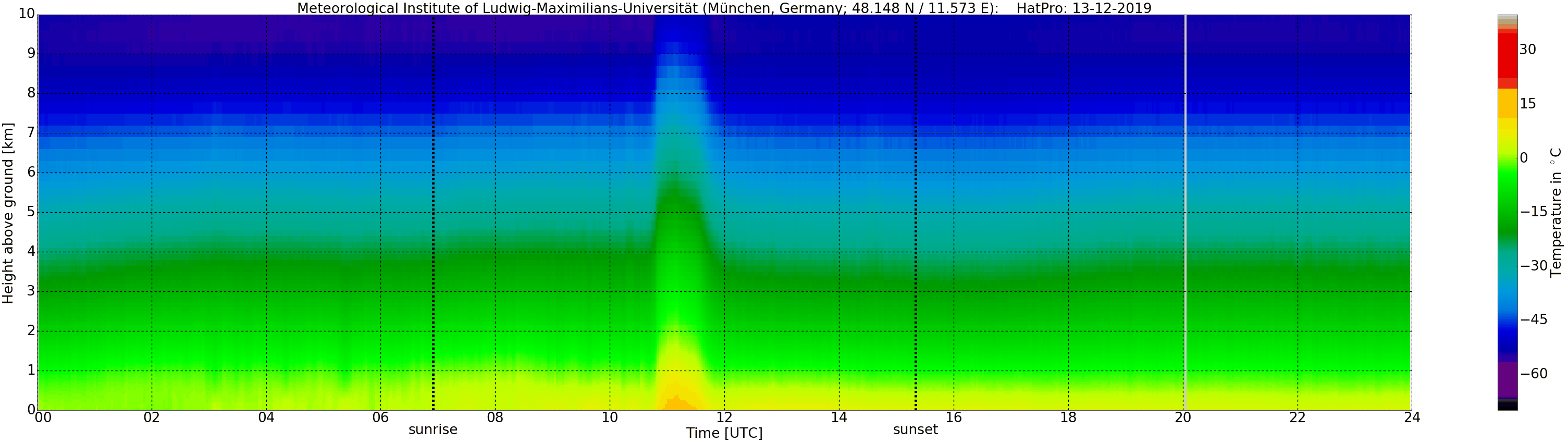Image resolution: width=1568 pixels, height=443 pixels.
Task: Click the warm orange peak near hour 11
Action: pyautogui.click(x=678, y=402)
